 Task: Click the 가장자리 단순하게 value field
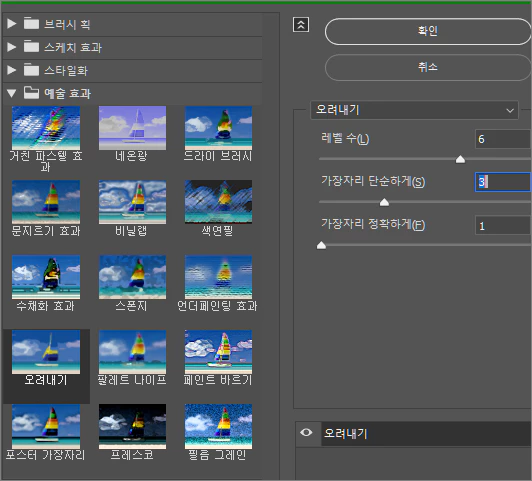coord(503,182)
